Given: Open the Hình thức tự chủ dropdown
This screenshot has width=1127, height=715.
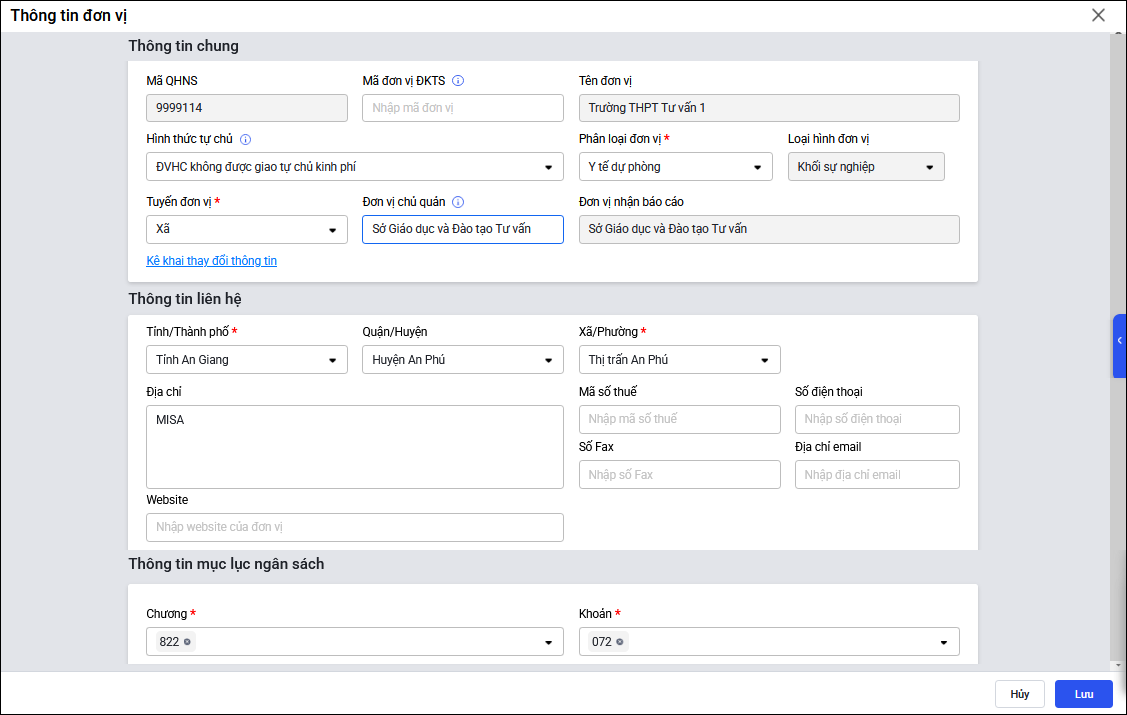Looking at the screenshot, I should point(548,168).
